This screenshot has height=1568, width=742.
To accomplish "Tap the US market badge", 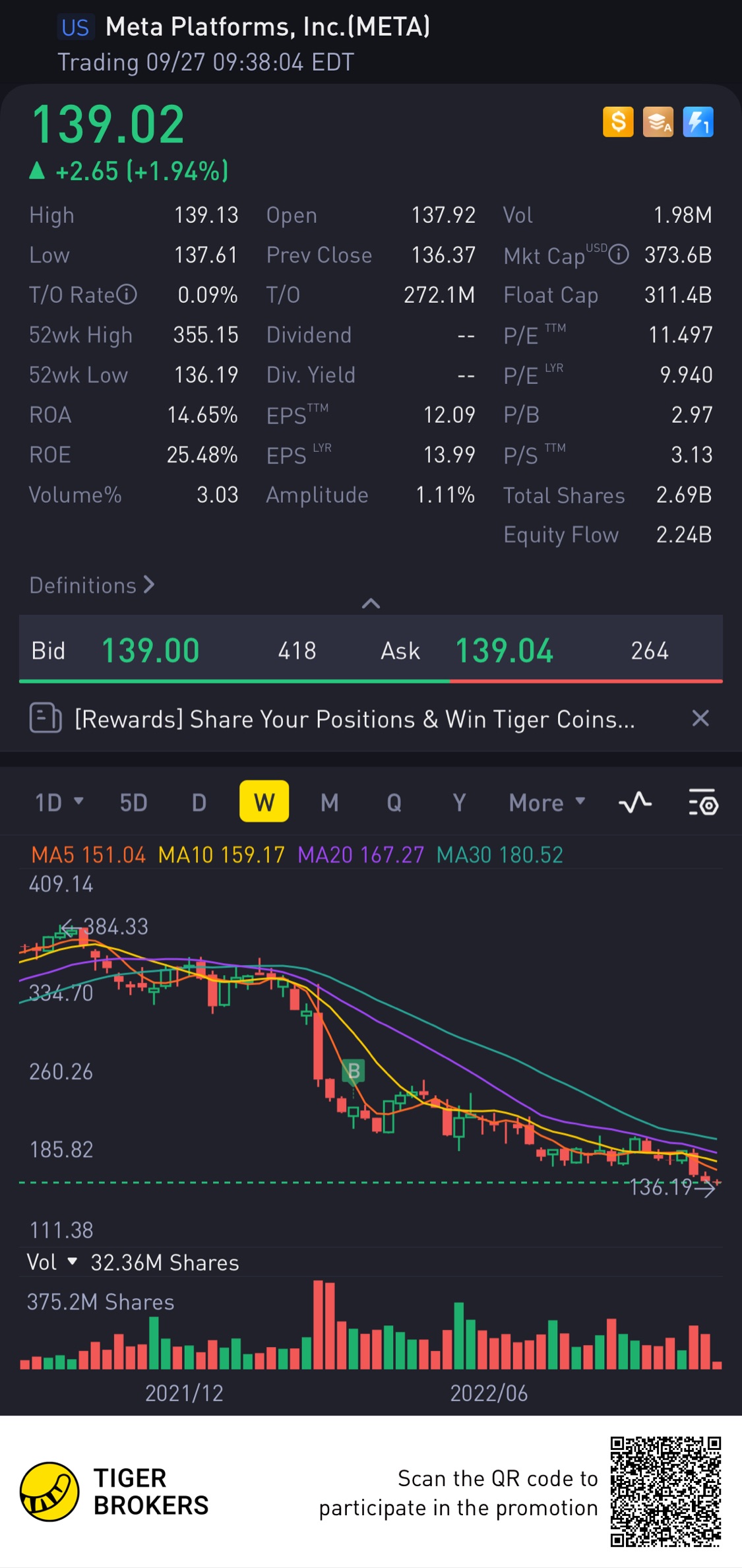I will [x=75, y=27].
